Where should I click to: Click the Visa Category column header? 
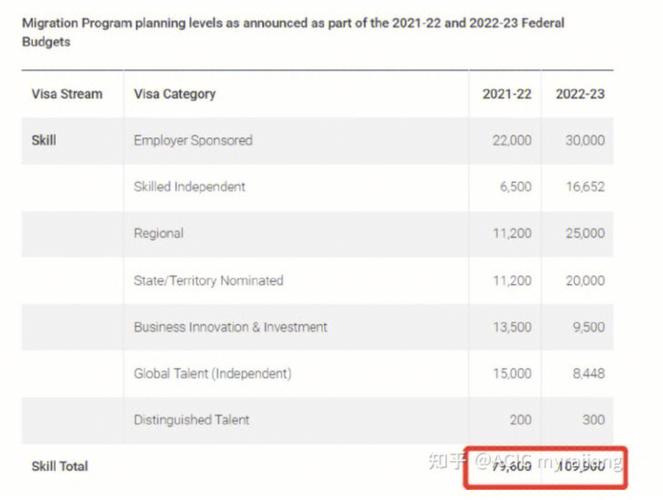point(175,94)
